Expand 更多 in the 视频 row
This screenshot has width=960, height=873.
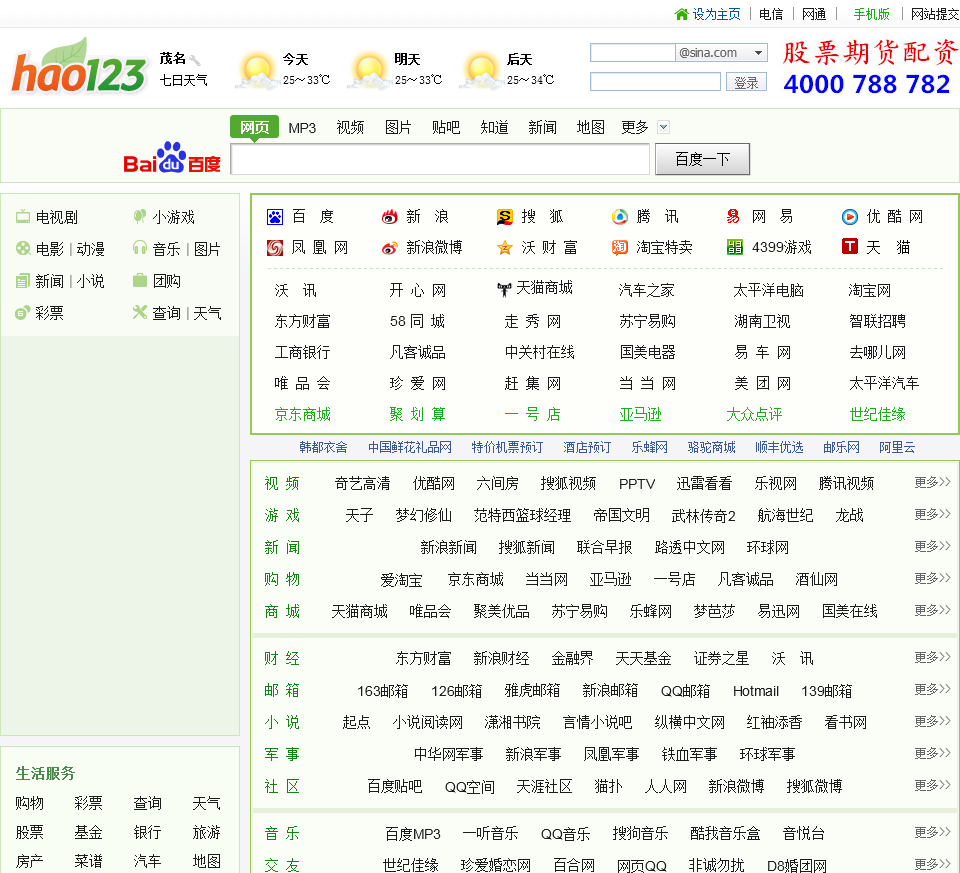[x=932, y=483]
